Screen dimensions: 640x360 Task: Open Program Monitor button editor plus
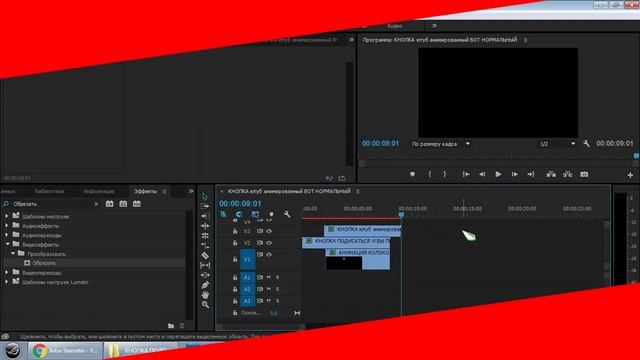tap(630, 175)
